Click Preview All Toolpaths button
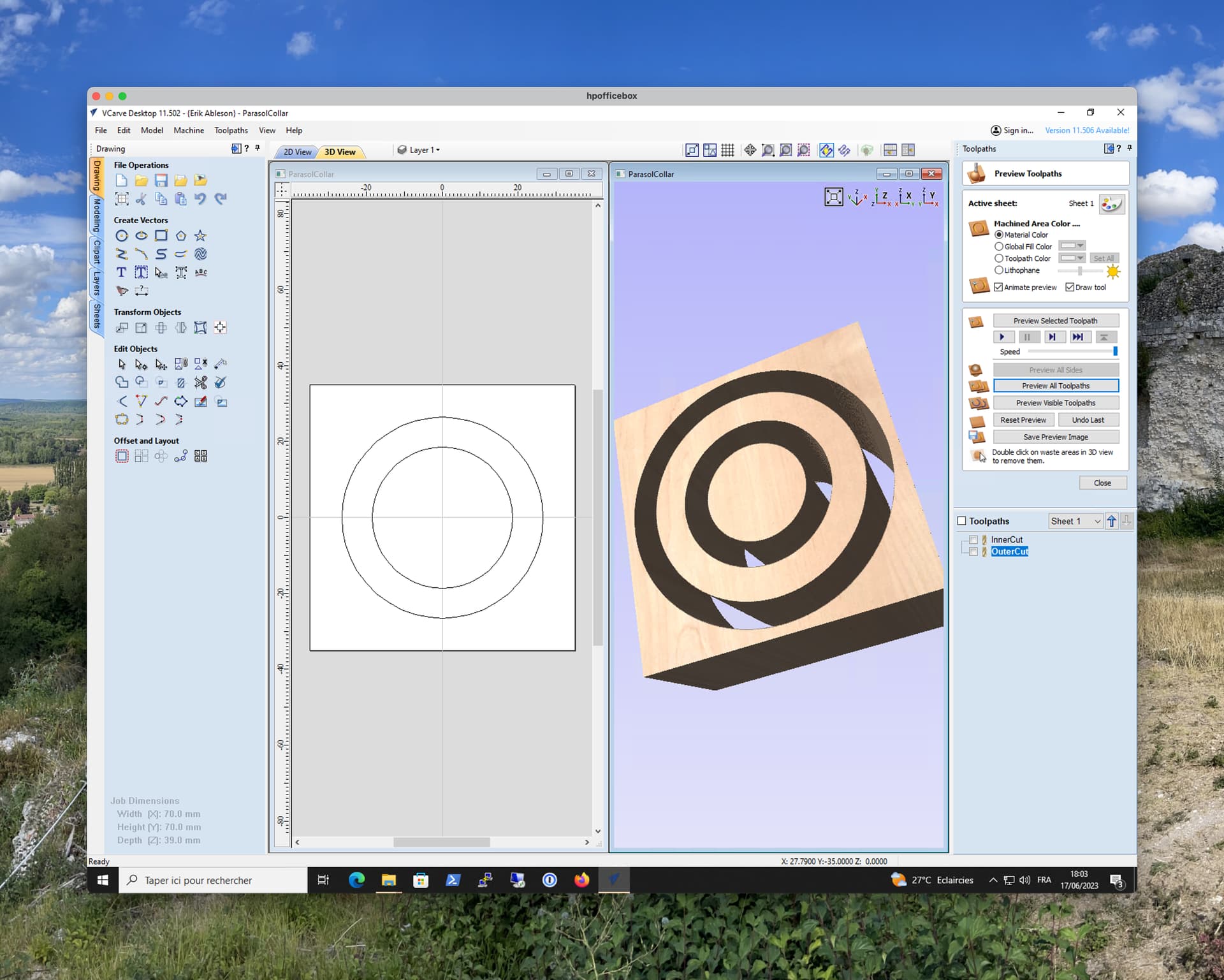The image size is (1224, 980). click(x=1055, y=386)
